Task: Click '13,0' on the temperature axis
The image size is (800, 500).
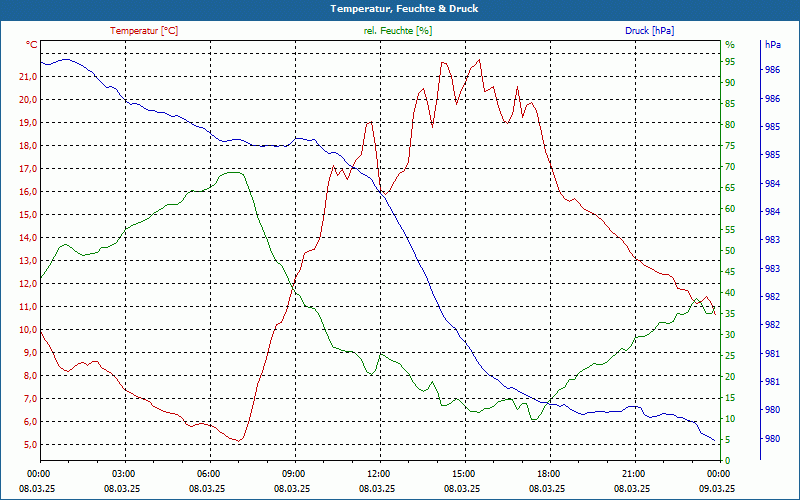Action: [x=28, y=260]
